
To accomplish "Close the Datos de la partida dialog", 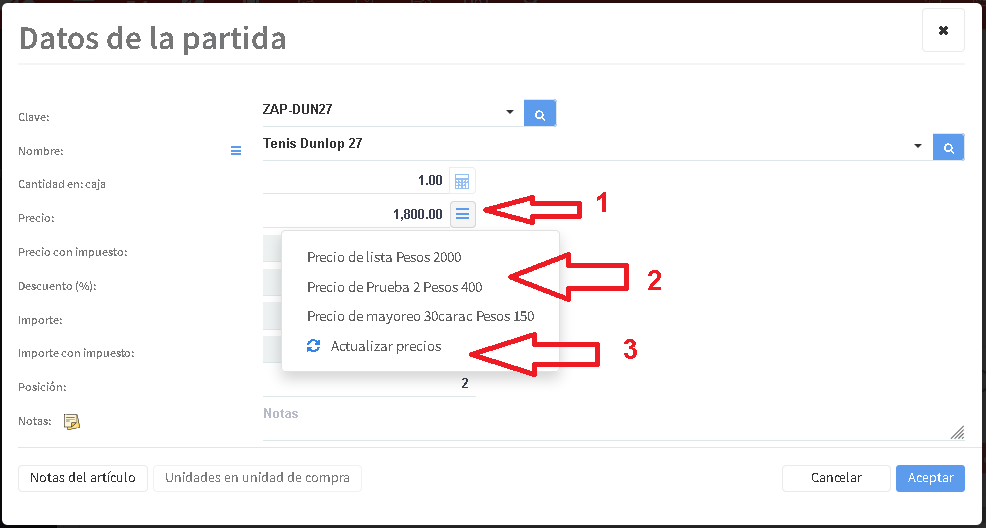I will (943, 31).
